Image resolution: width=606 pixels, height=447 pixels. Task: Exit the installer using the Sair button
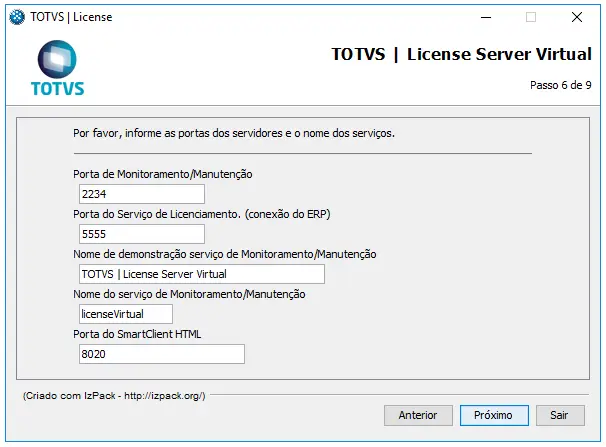point(560,415)
